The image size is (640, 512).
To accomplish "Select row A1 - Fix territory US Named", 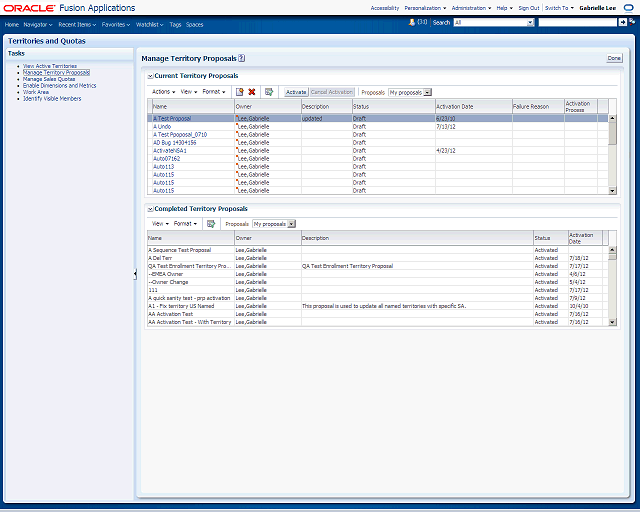I will pos(378,306).
